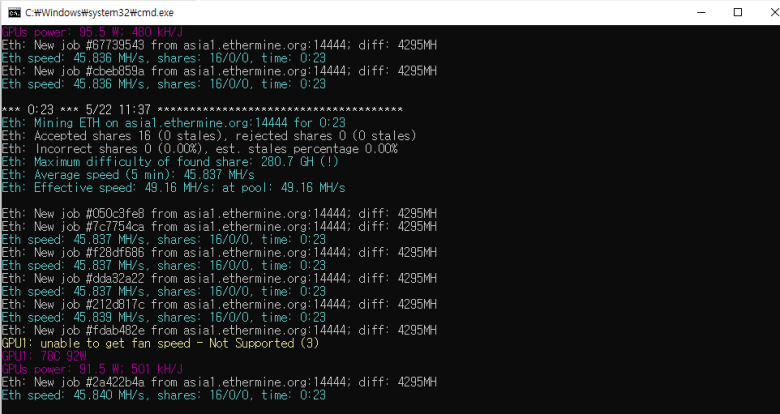Click the line with job #2a422b4a

pyautogui.click(x=219, y=382)
